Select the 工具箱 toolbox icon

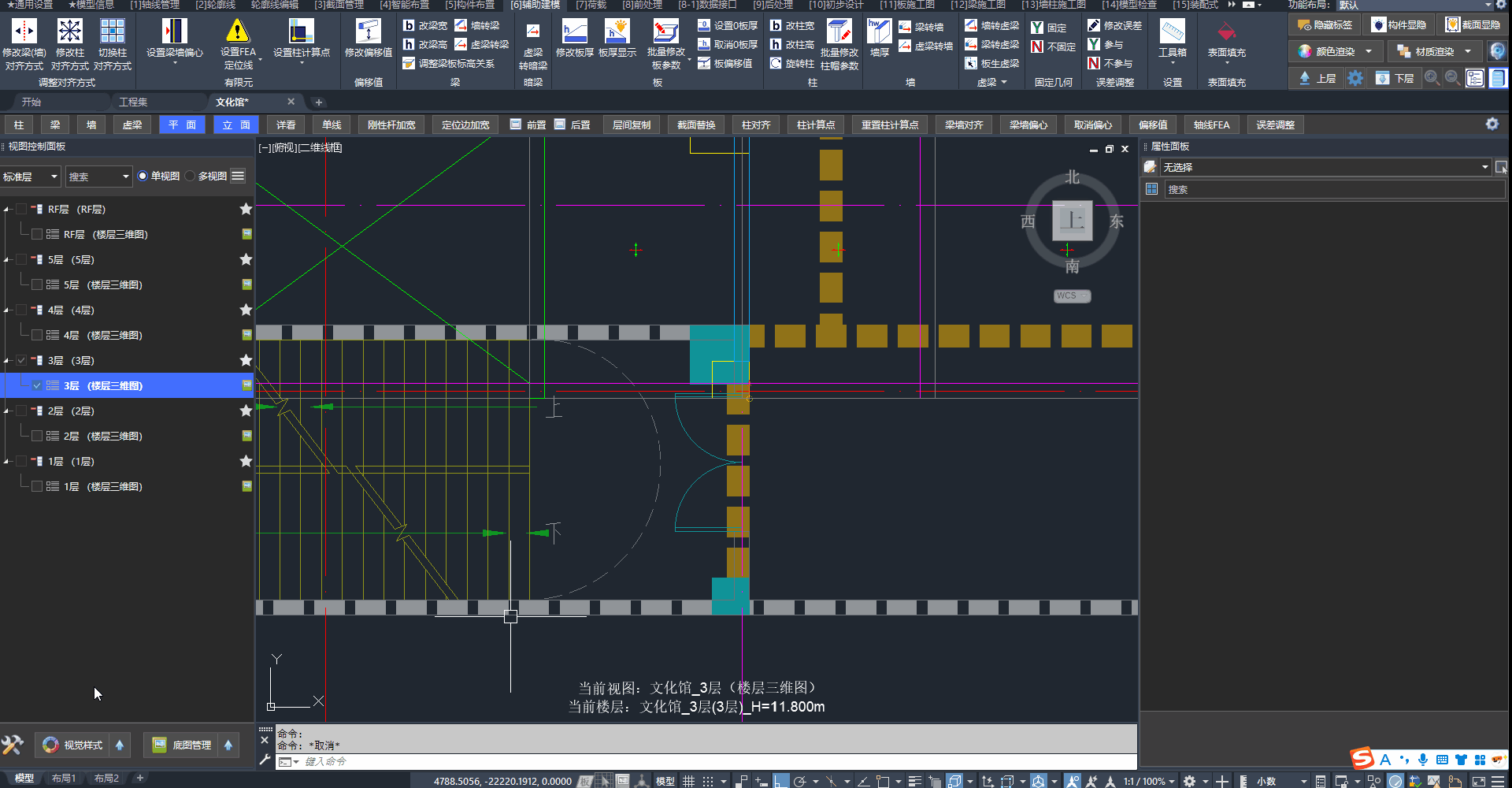click(1172, 32)
